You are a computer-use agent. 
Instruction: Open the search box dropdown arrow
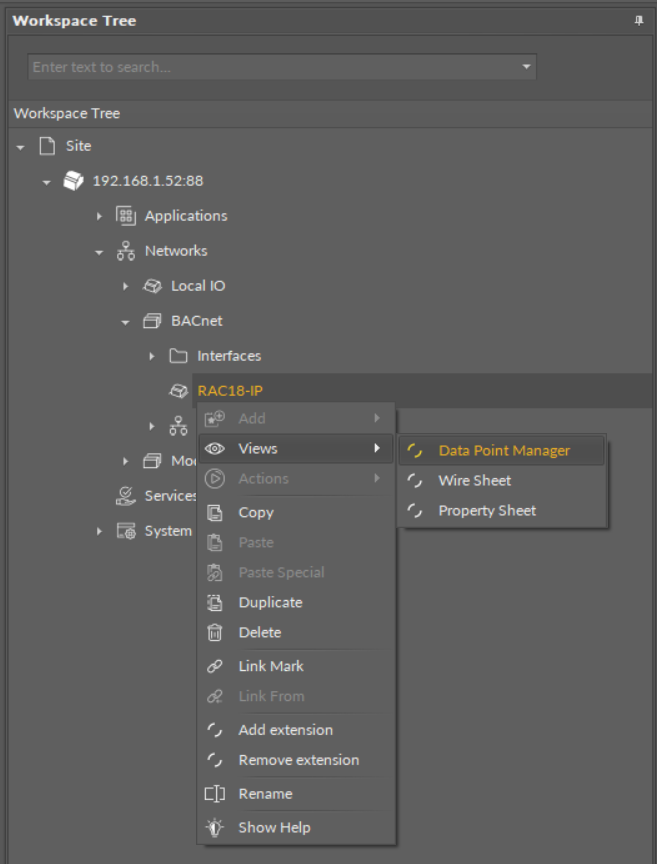[x=526, y=67]
